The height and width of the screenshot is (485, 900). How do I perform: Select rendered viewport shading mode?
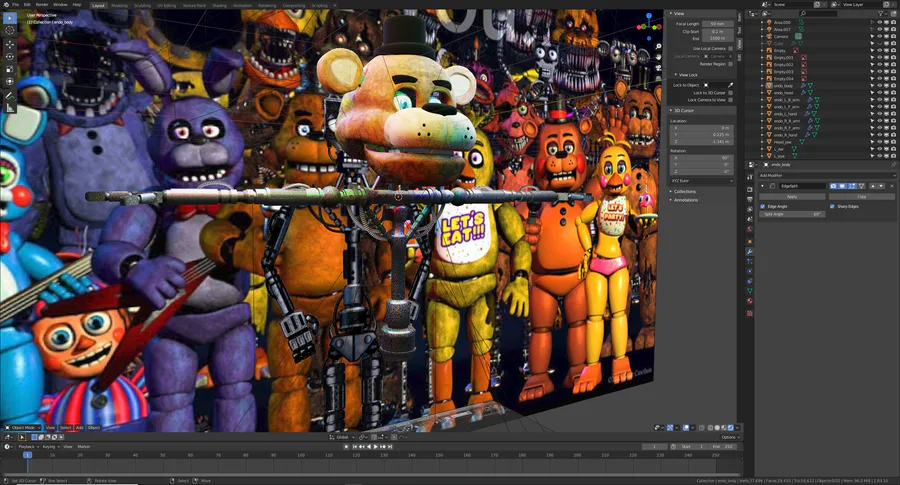731,428
